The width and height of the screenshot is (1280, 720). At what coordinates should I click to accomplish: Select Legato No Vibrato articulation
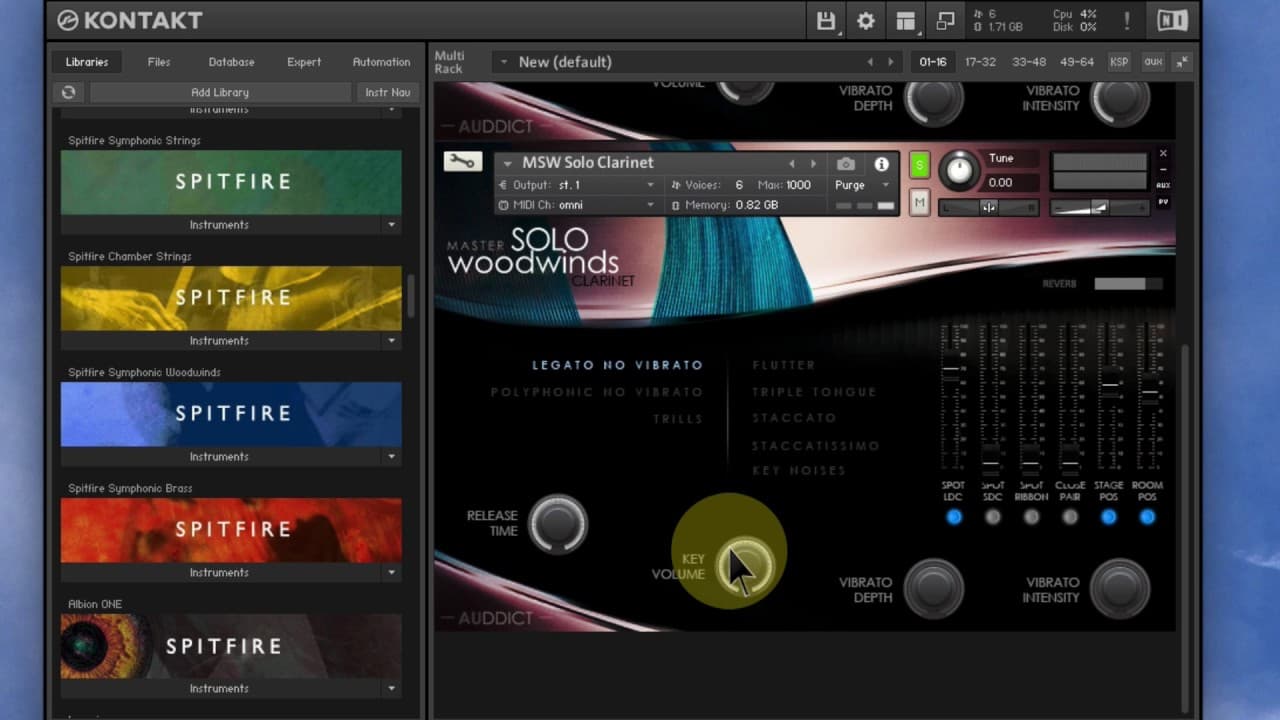pos(617,365)
